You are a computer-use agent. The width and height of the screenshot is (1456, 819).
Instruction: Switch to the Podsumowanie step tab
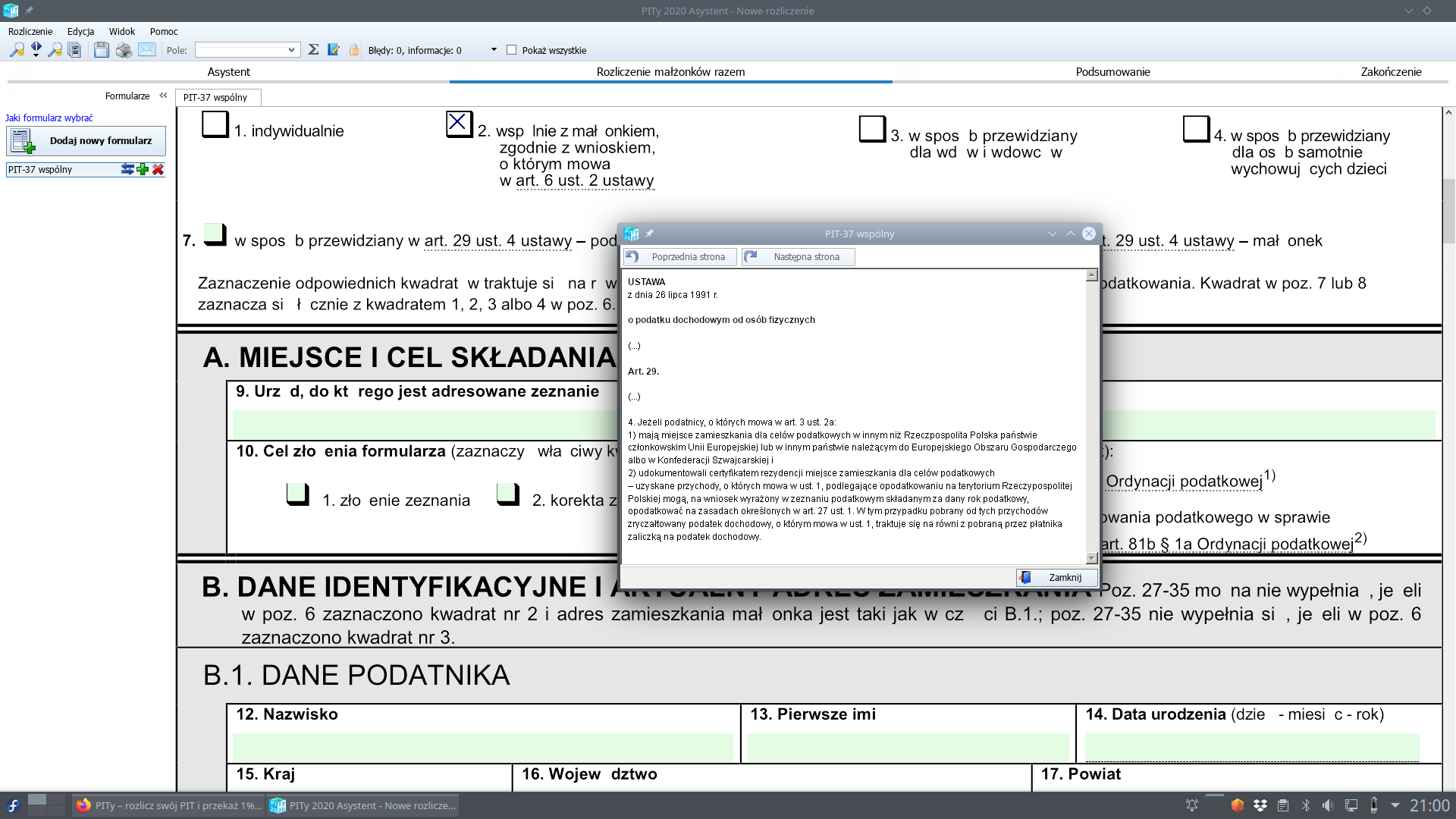click(1112, 71)
